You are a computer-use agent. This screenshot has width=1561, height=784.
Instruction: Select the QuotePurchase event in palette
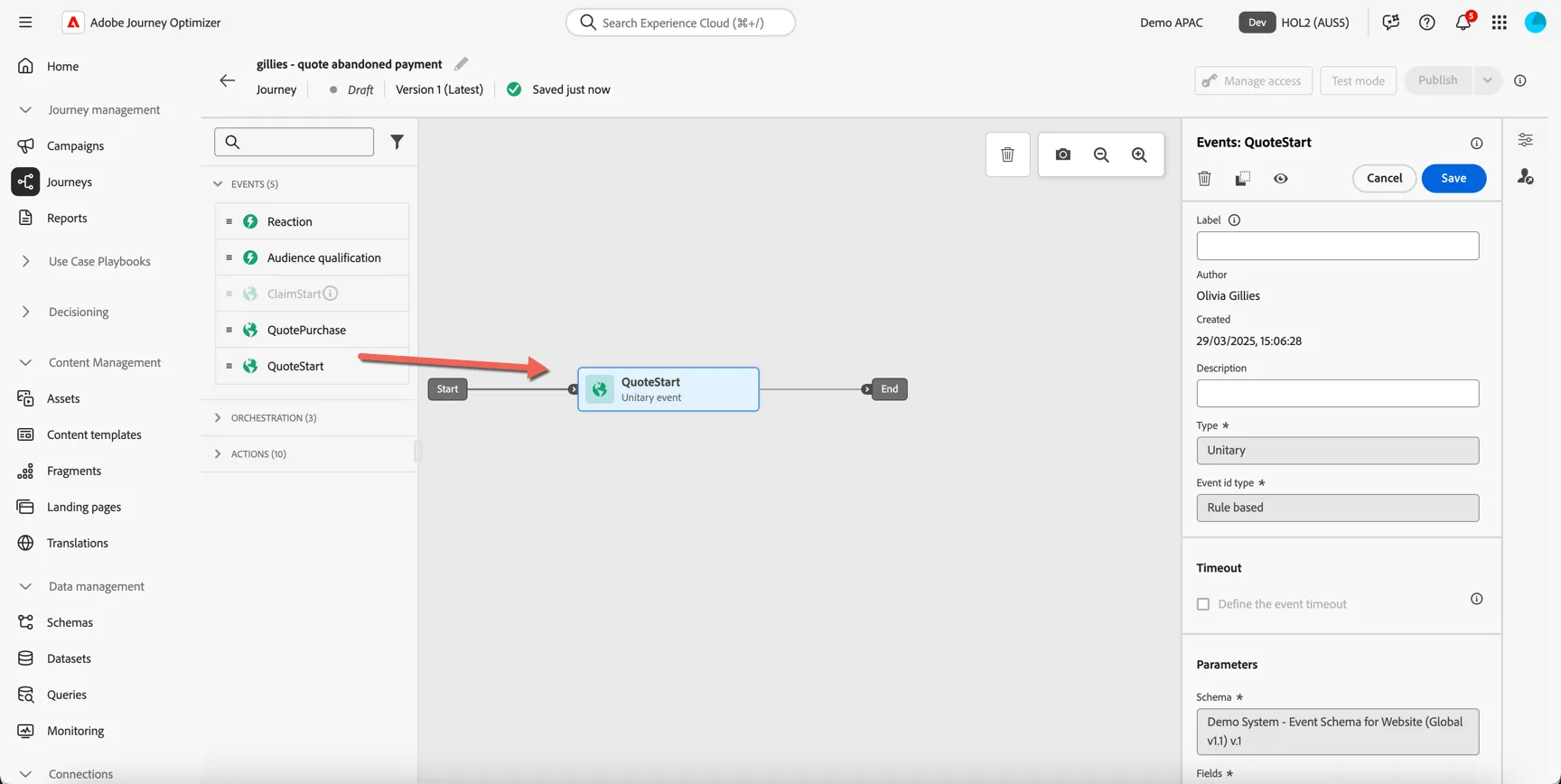pos(312,331)
